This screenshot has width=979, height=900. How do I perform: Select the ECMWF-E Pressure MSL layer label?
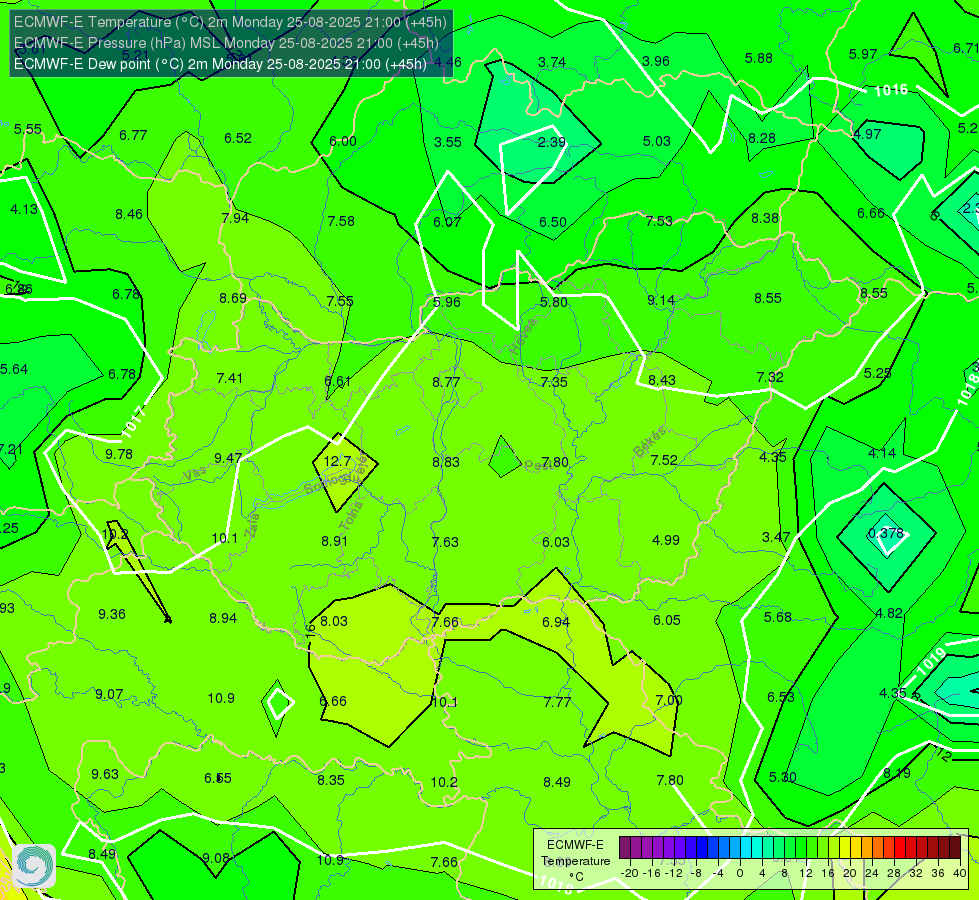point(226,43)
